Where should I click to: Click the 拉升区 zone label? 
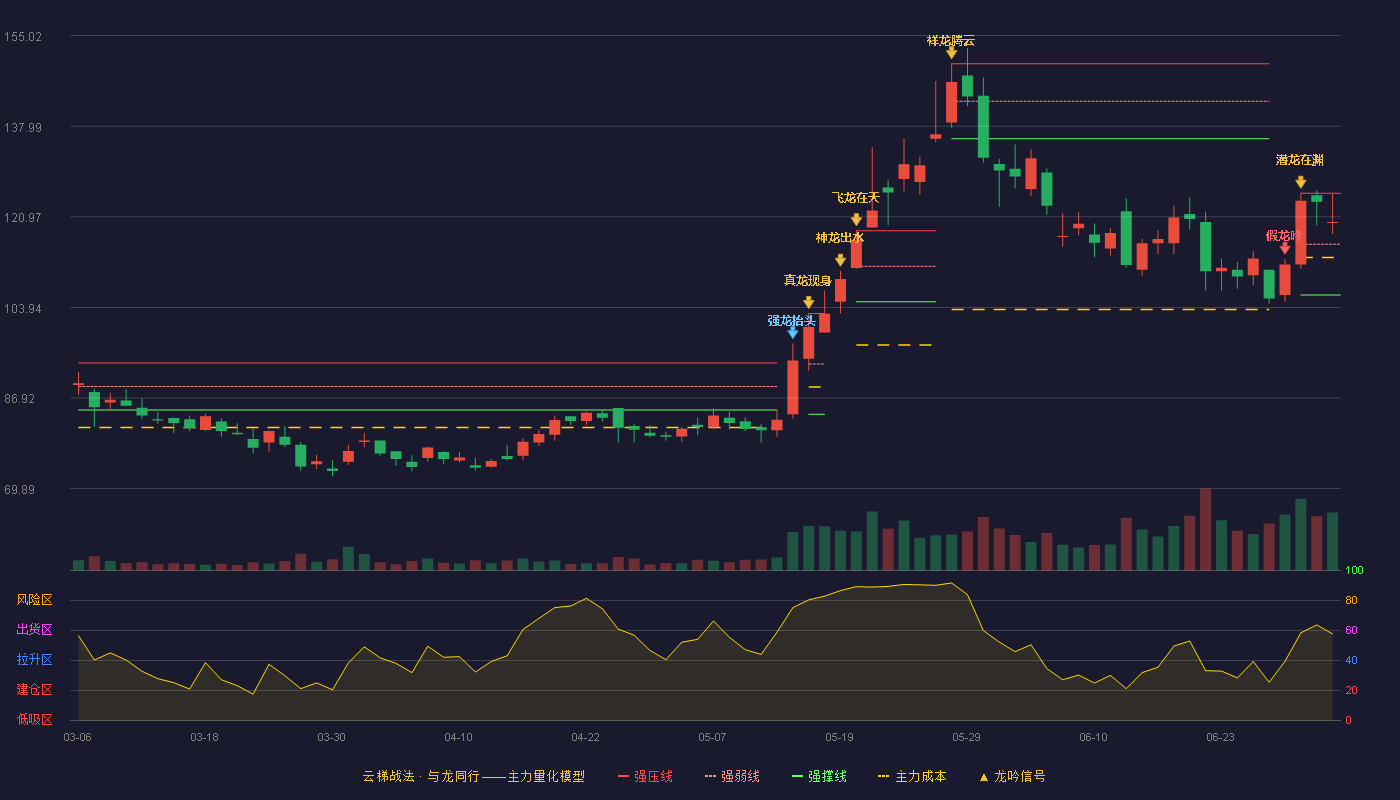(34, 660)
